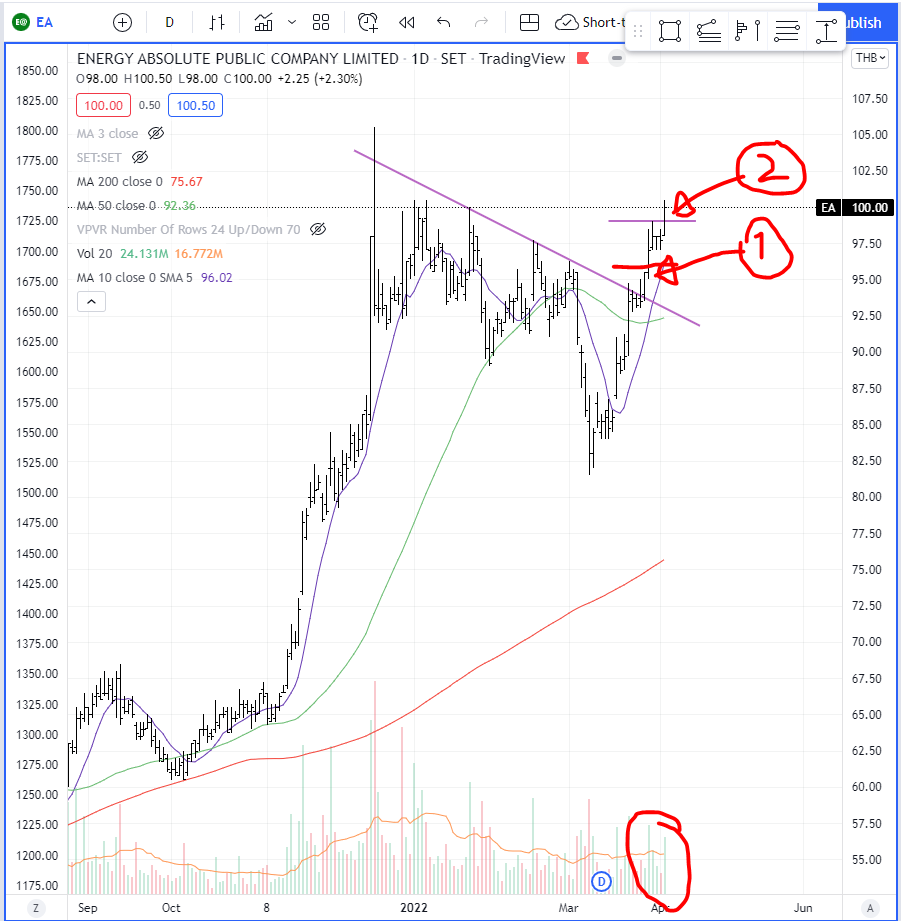Click the 107.50 right axis value
This screenshot has width=901, height=921.
click(x=870, y=99)
